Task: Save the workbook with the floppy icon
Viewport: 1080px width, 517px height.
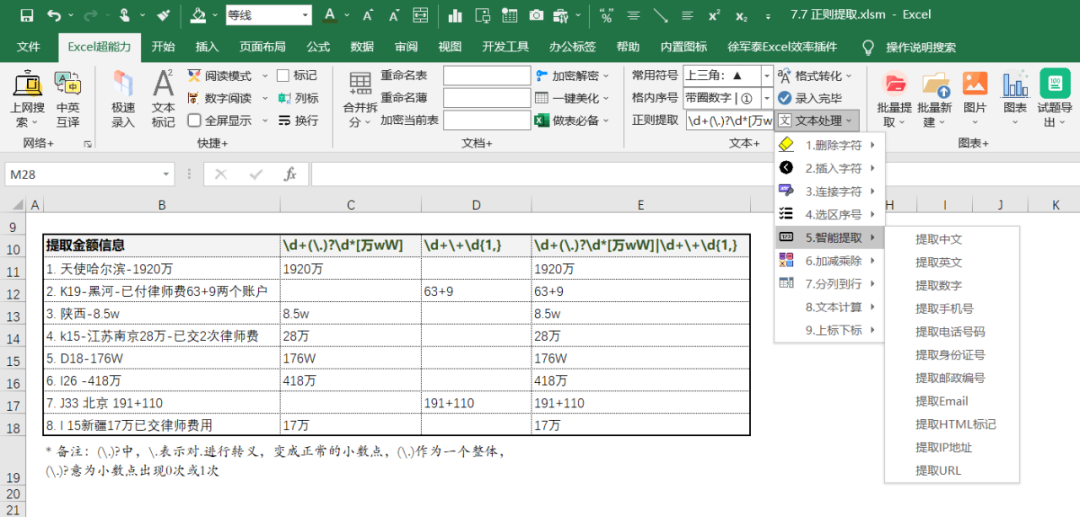Action: coord(26,14)
